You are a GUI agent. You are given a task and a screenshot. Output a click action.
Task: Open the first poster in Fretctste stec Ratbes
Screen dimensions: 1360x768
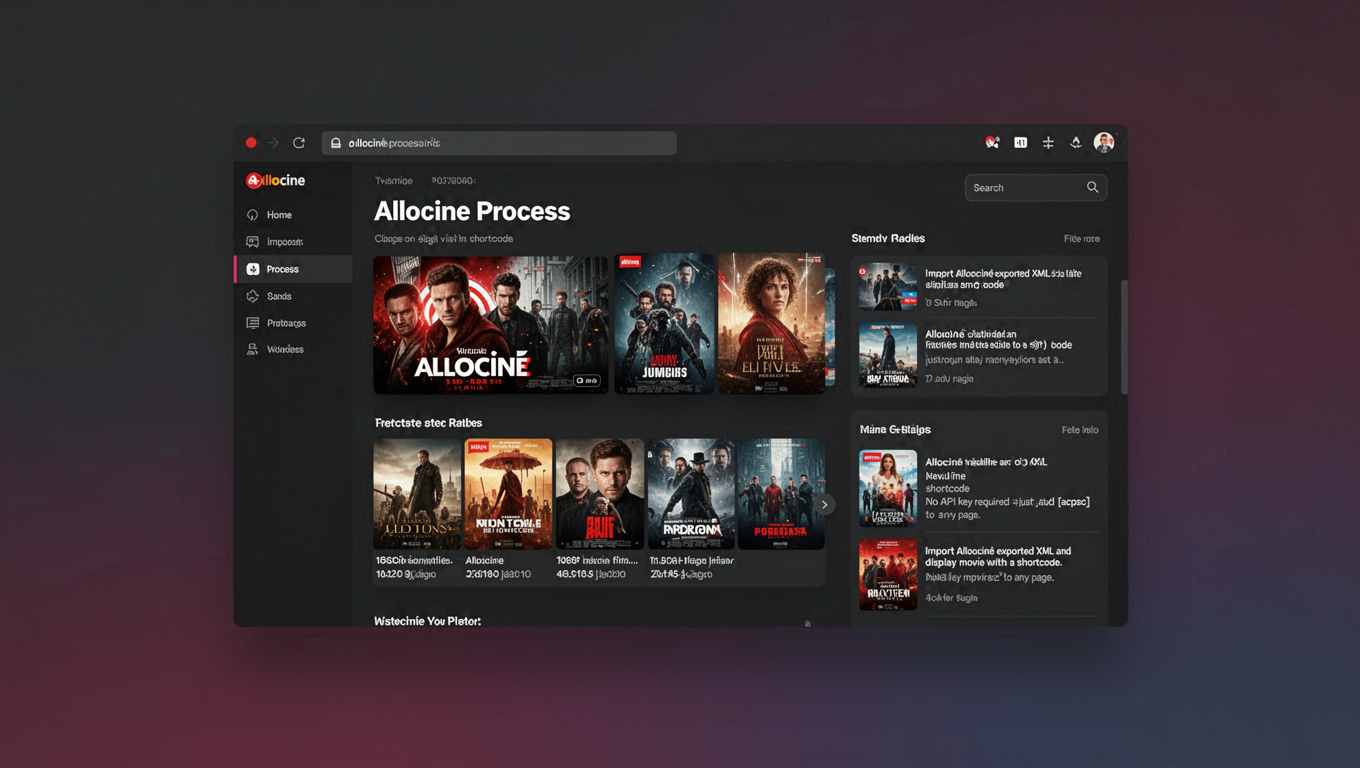pyautogui.click(x=417, y=494)
